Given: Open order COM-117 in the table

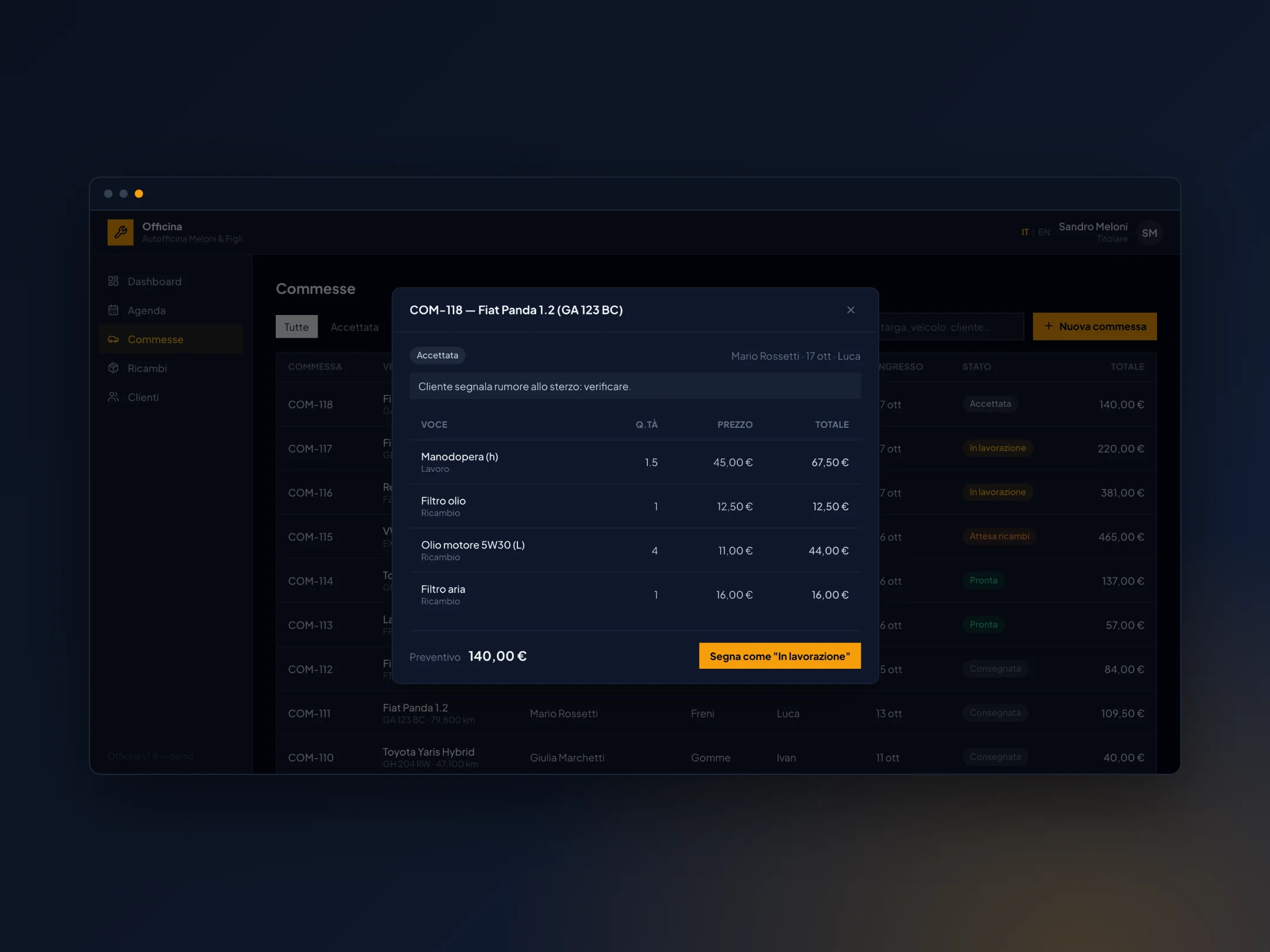Looking at the screenshot, I should [x=310, y=448].
